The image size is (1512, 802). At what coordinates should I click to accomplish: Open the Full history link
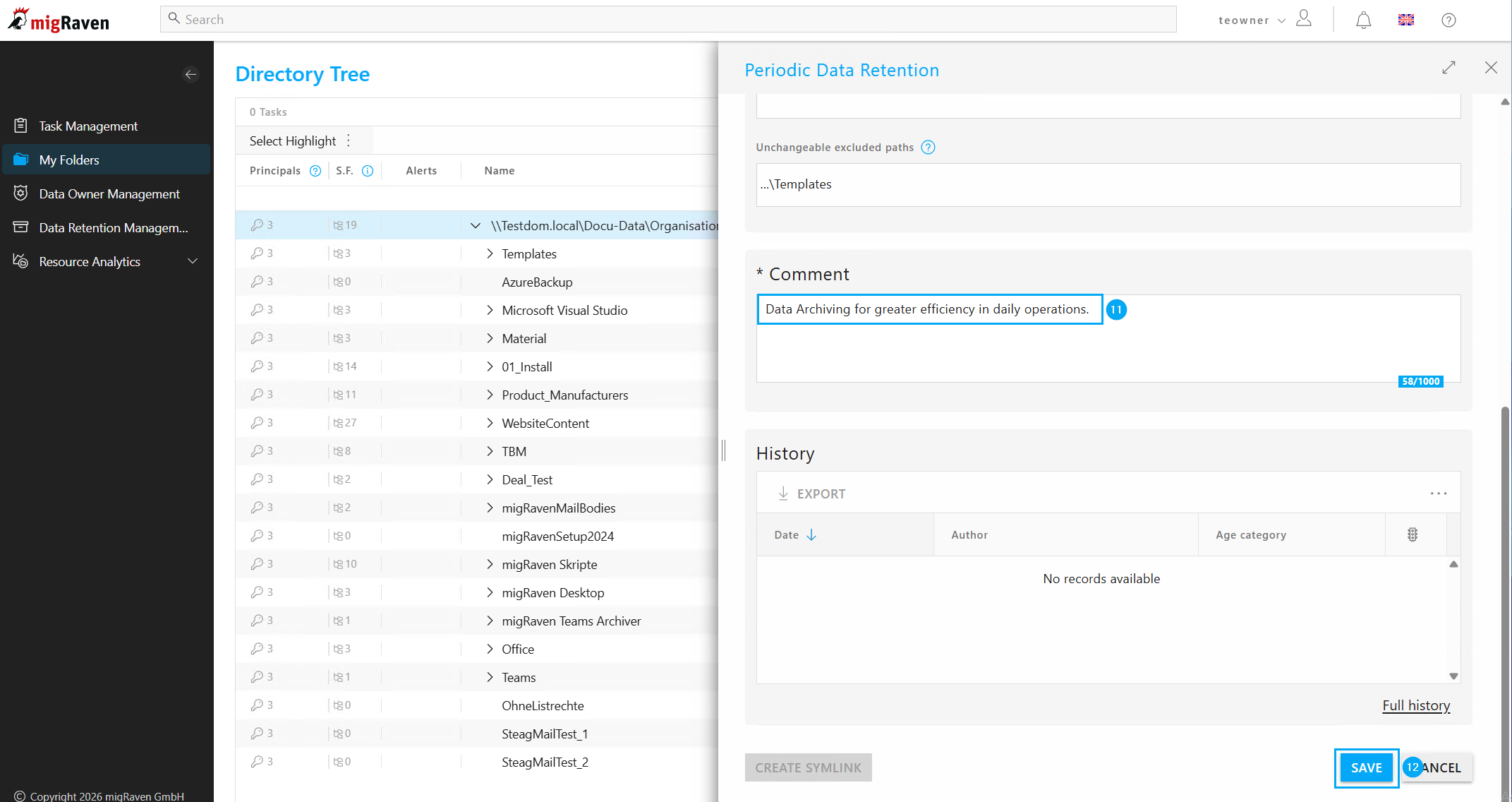point(1416,705)
